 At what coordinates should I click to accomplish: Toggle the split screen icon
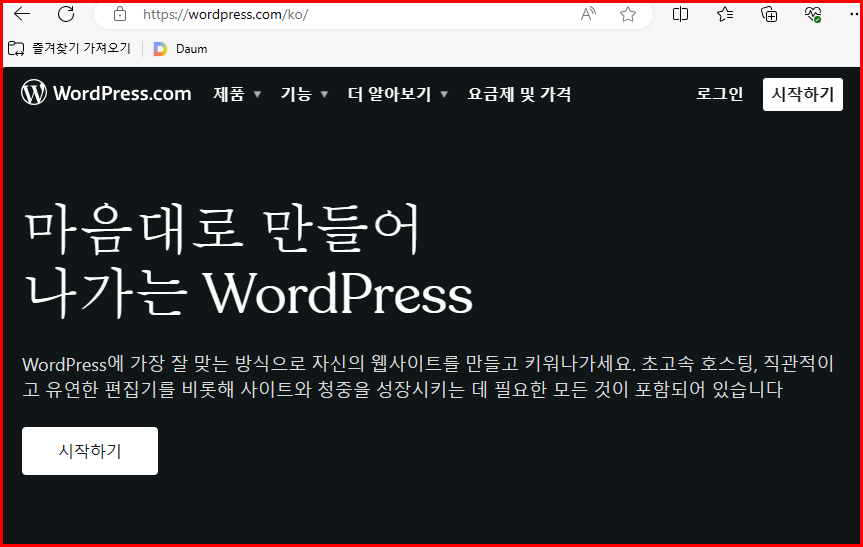pyautogui.click(x=680, y=14)
